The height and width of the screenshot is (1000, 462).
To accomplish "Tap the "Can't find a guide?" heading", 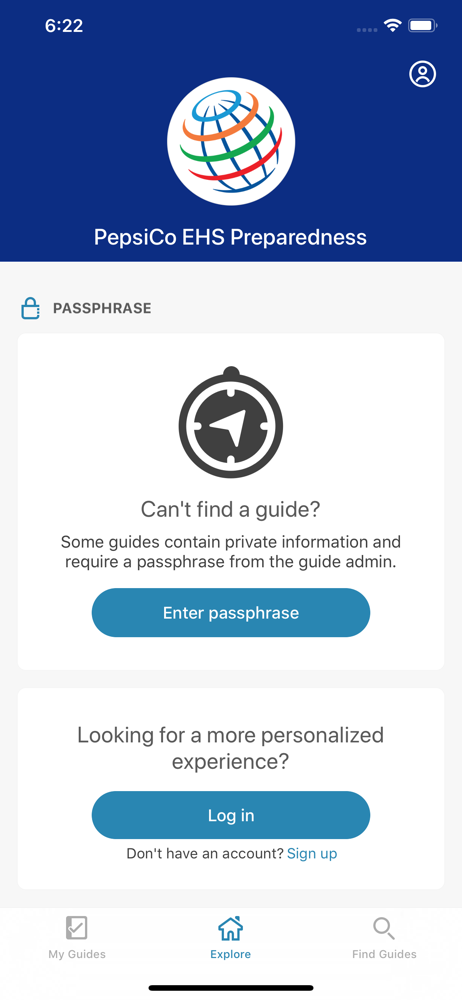I will (x=230, y=510).
